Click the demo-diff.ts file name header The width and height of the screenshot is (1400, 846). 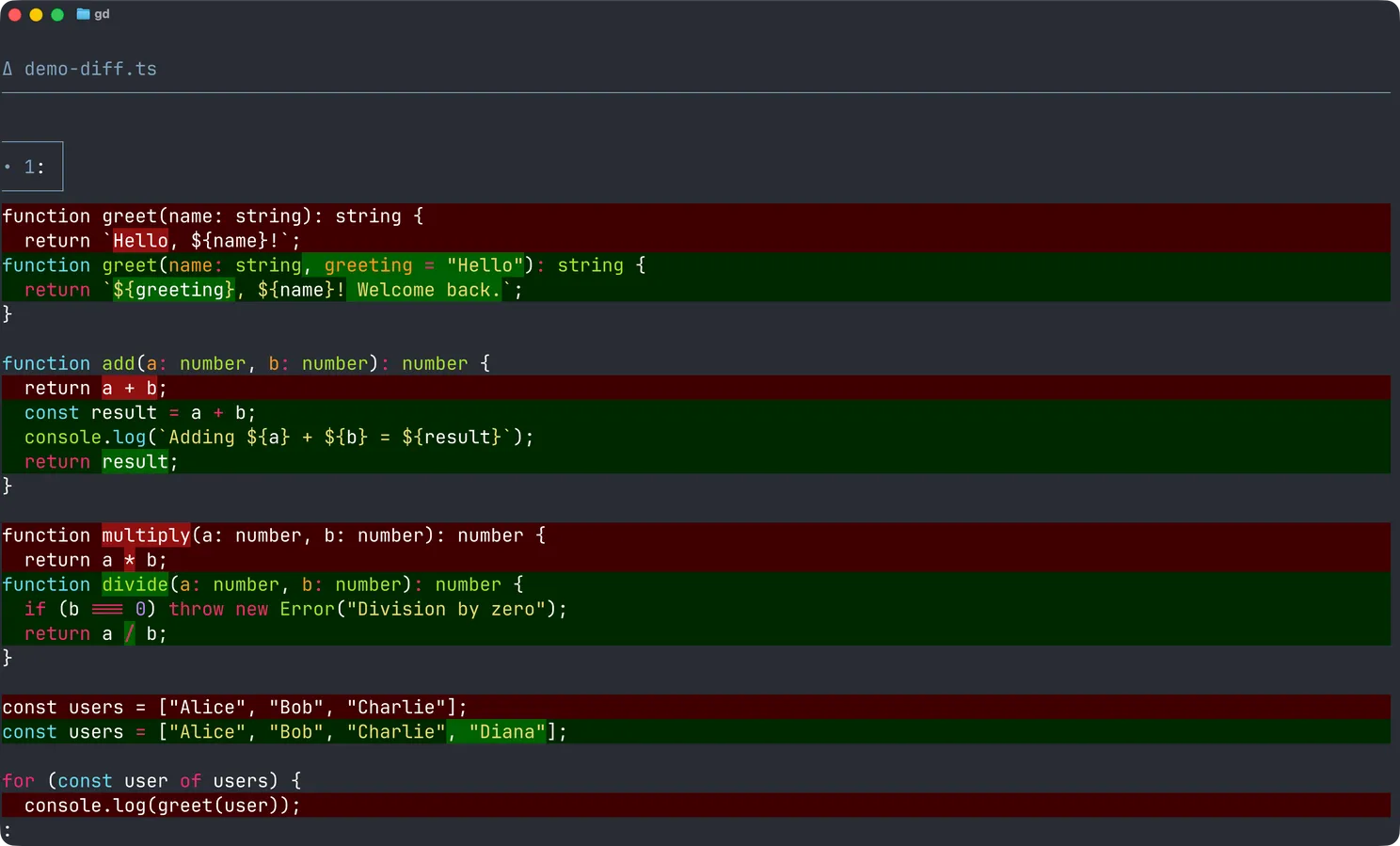click(90, 69)
